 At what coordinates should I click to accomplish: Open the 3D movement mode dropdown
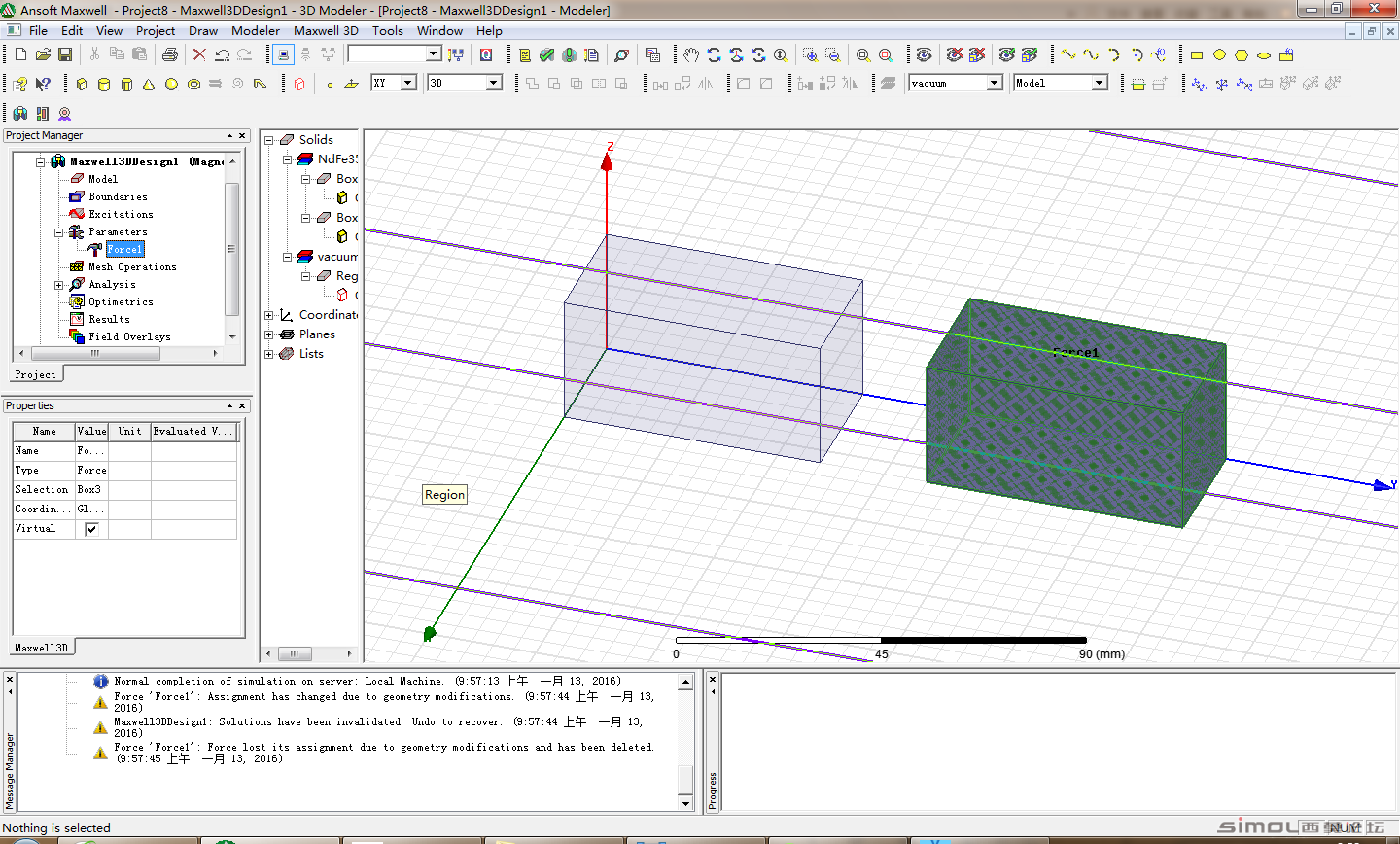[494, 83]
